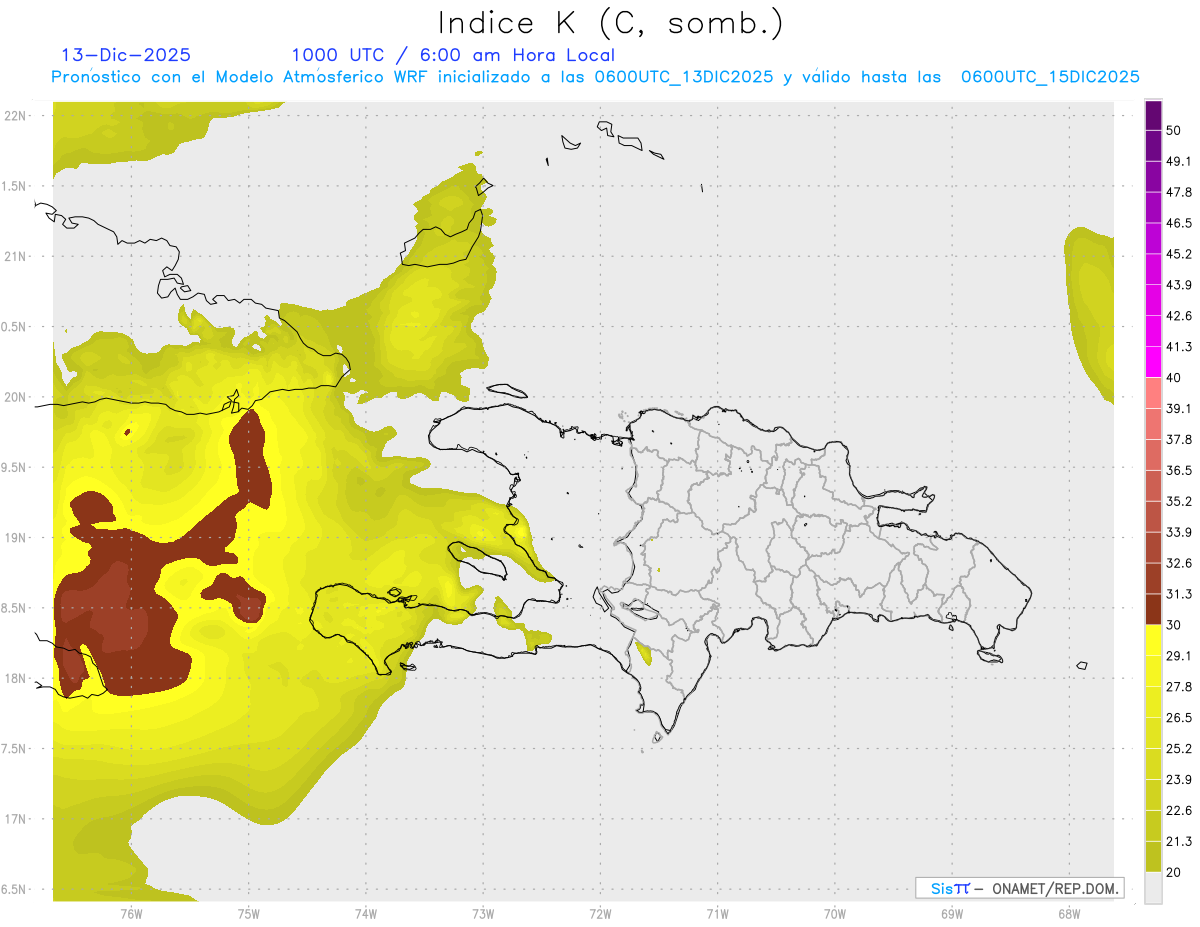Click the olive legend swatch between 20 and 21.3
The image size is (1200, 927).
pos(1154,856)
